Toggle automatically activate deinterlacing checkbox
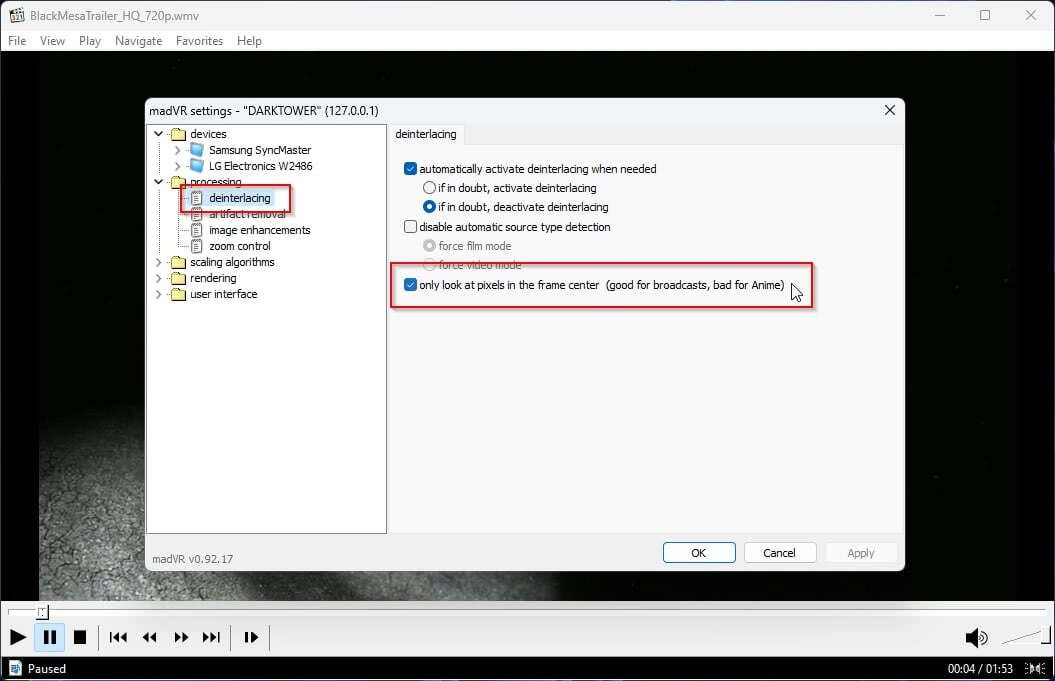 click(x=410, y=169)
